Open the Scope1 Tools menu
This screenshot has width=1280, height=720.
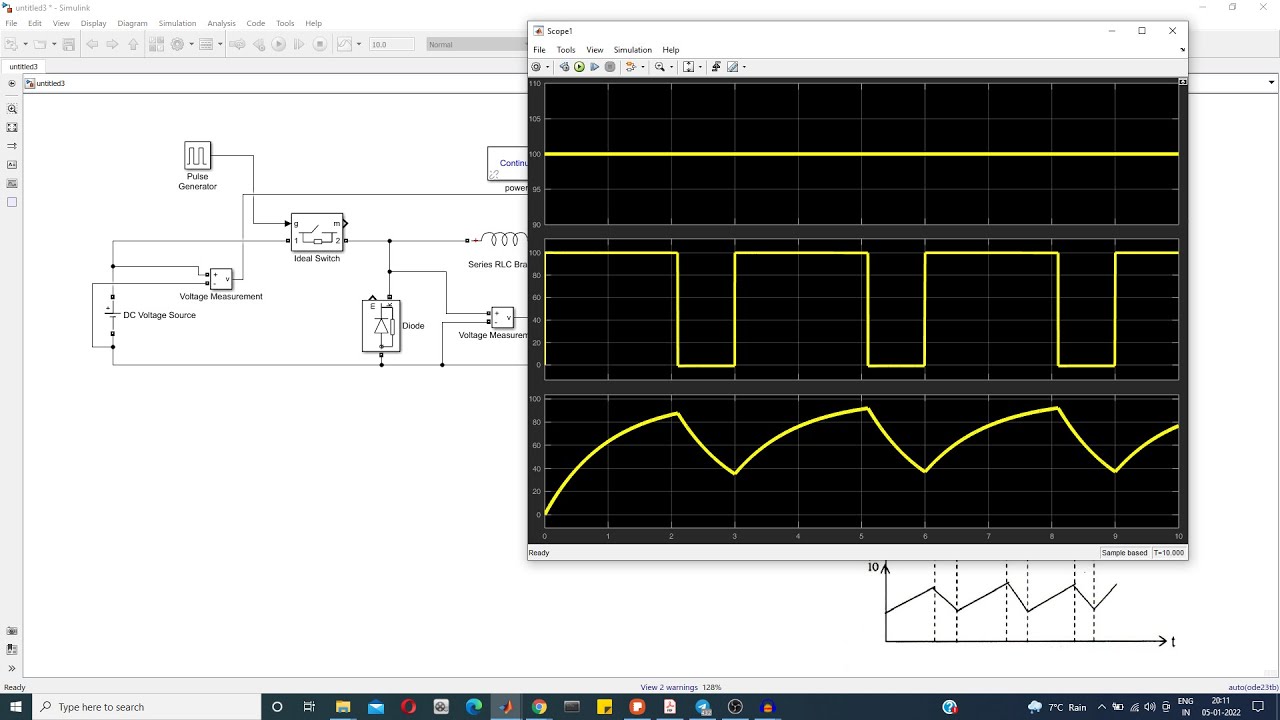coord(566,50)
